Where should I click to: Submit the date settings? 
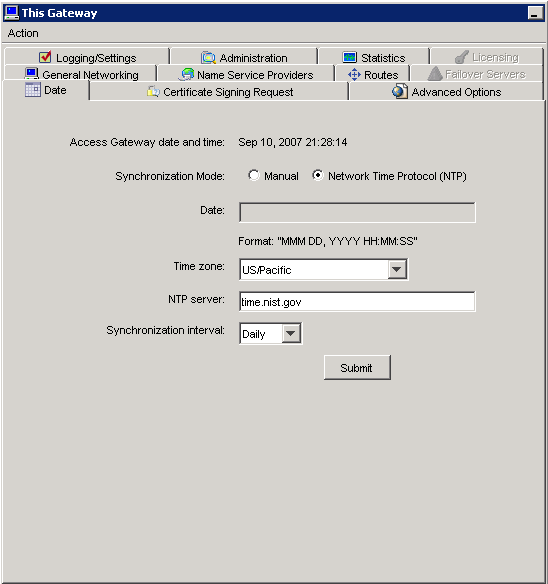click(357, 368)
